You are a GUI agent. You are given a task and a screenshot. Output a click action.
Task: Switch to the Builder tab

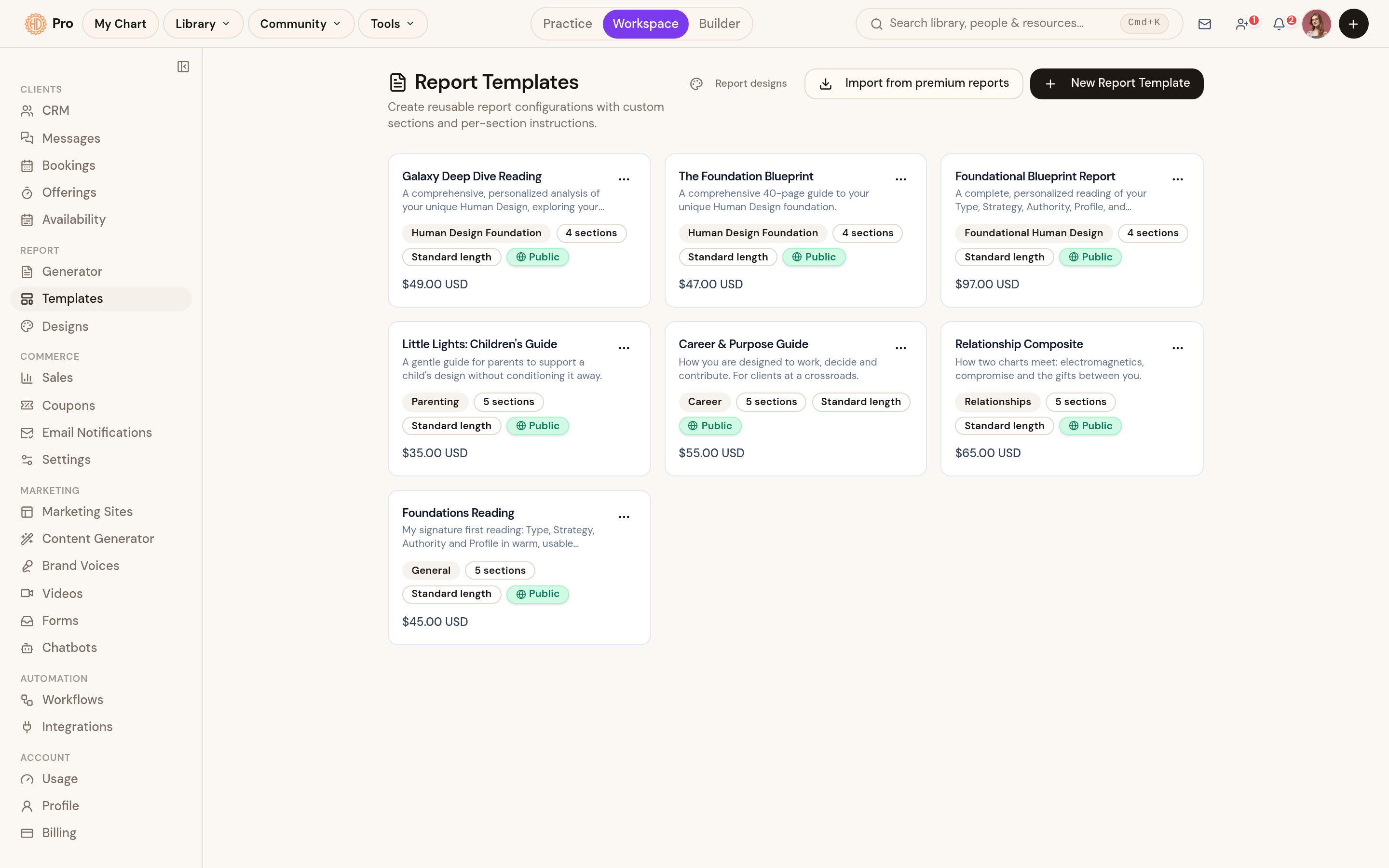(x=719, y=24)
